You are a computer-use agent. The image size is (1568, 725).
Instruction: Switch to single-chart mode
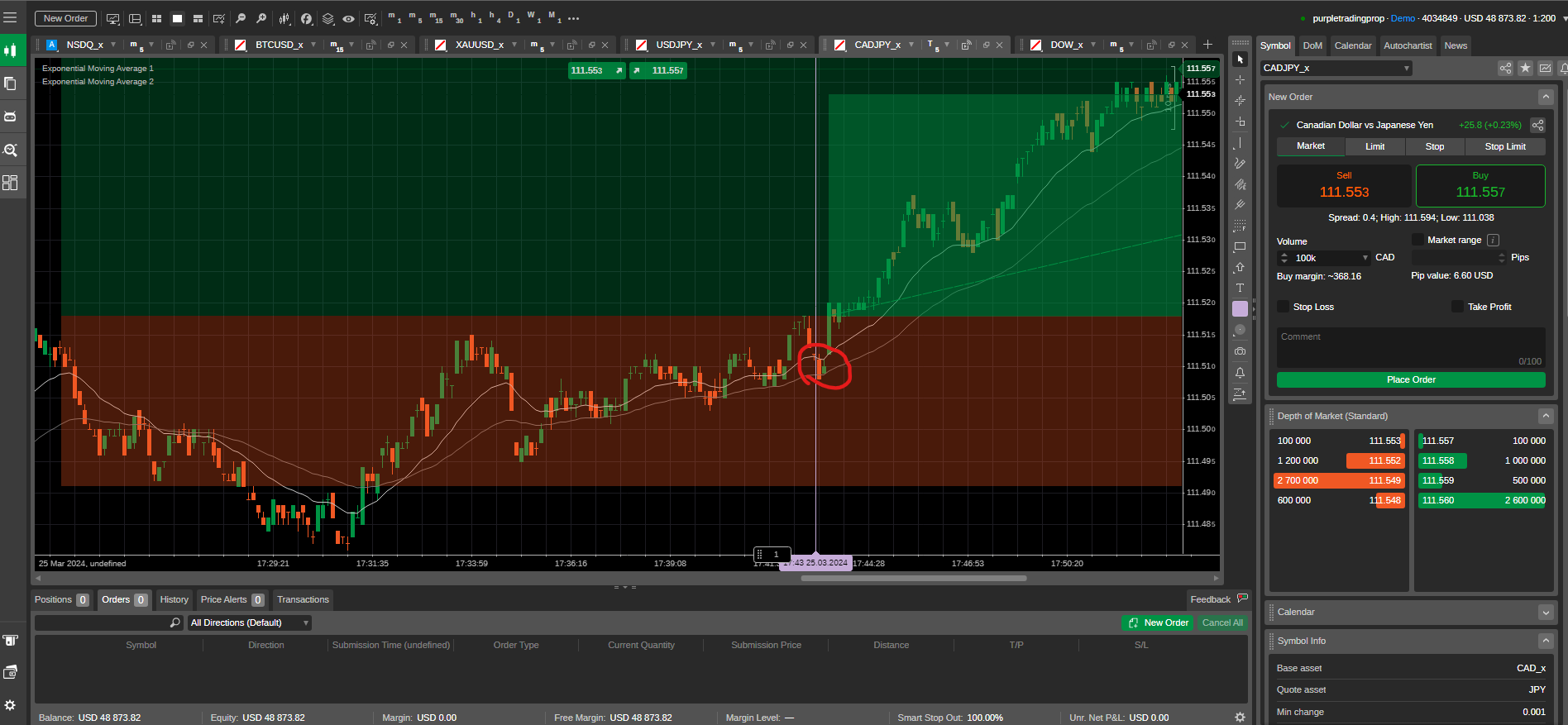tap(177, 18)
